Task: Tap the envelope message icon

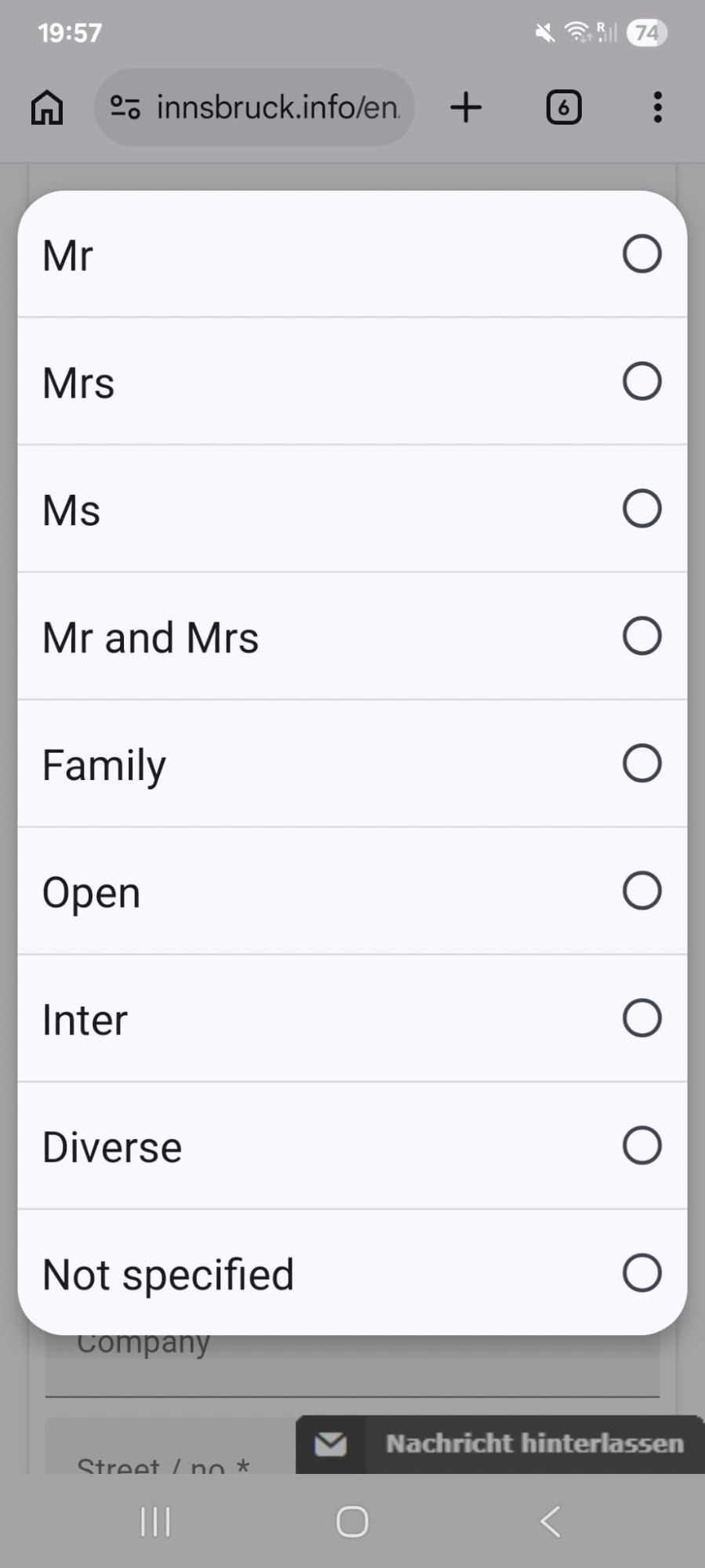Action: [x=330, y=1443]
